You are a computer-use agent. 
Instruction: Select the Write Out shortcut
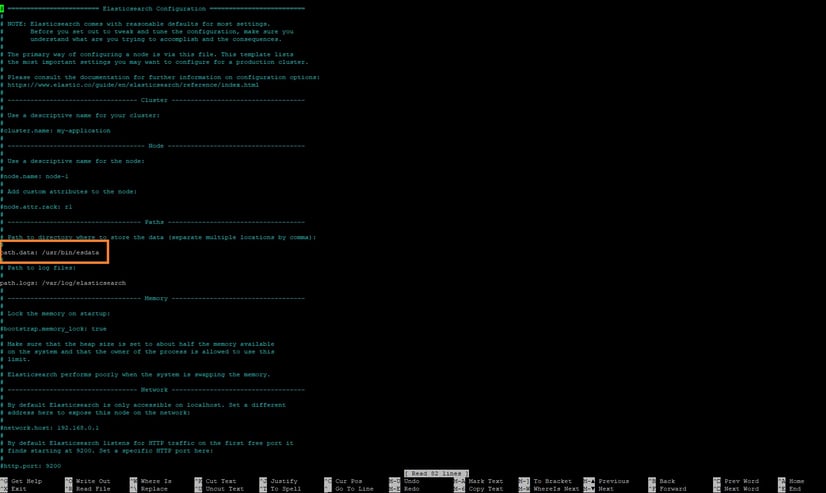tap(91, 481)
